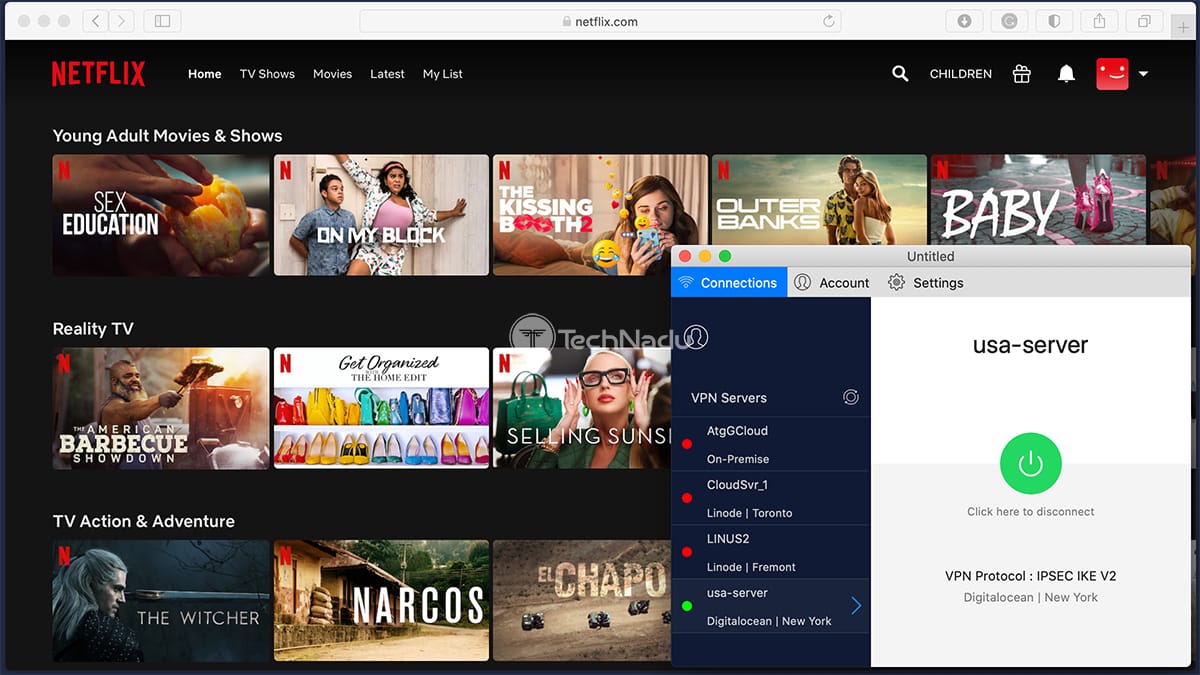Open The Witcher thumbnail

(161, 601)
